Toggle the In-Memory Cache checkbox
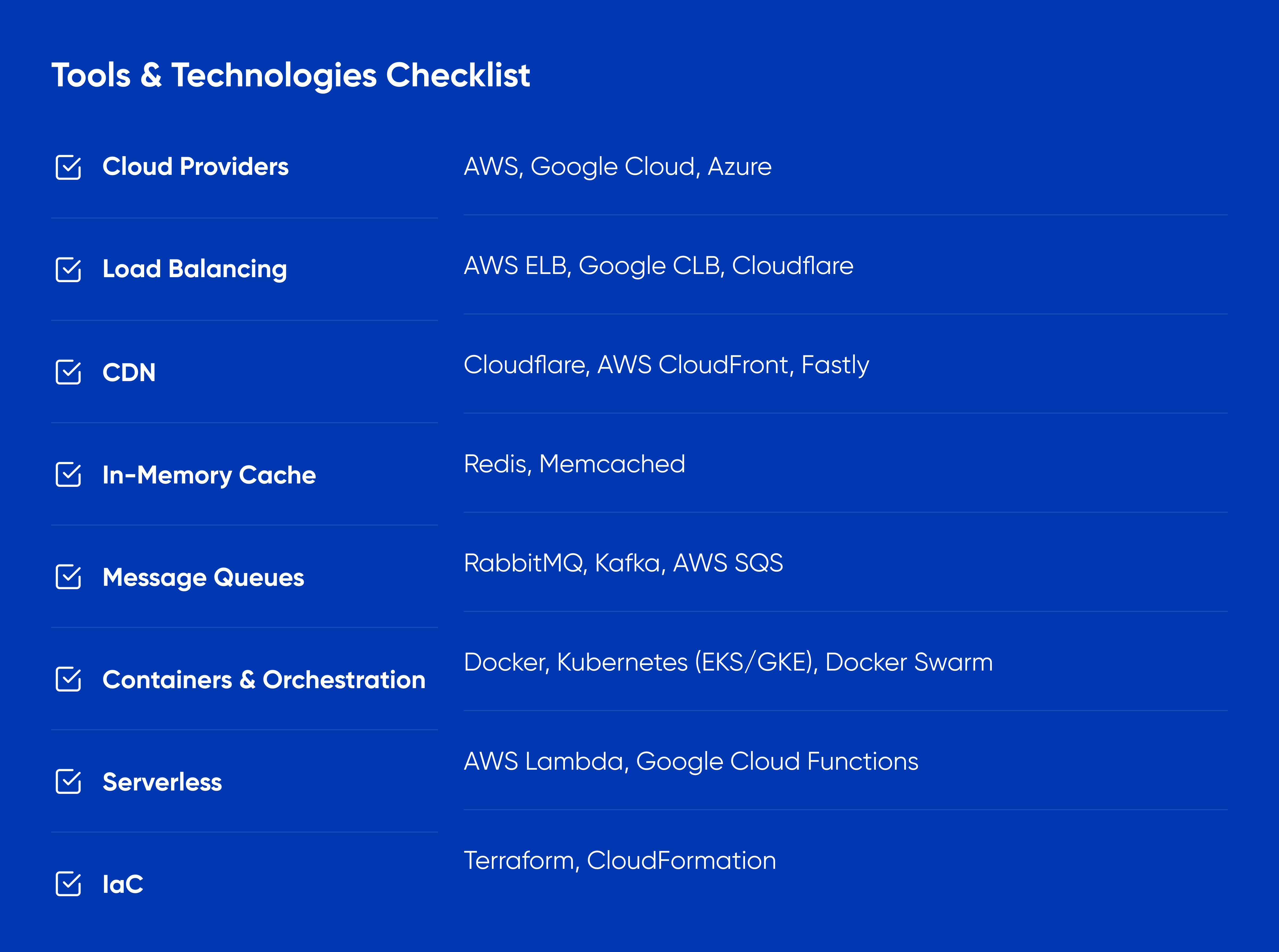The width and height of the screenshot is (1279, 952). [68, 474]
